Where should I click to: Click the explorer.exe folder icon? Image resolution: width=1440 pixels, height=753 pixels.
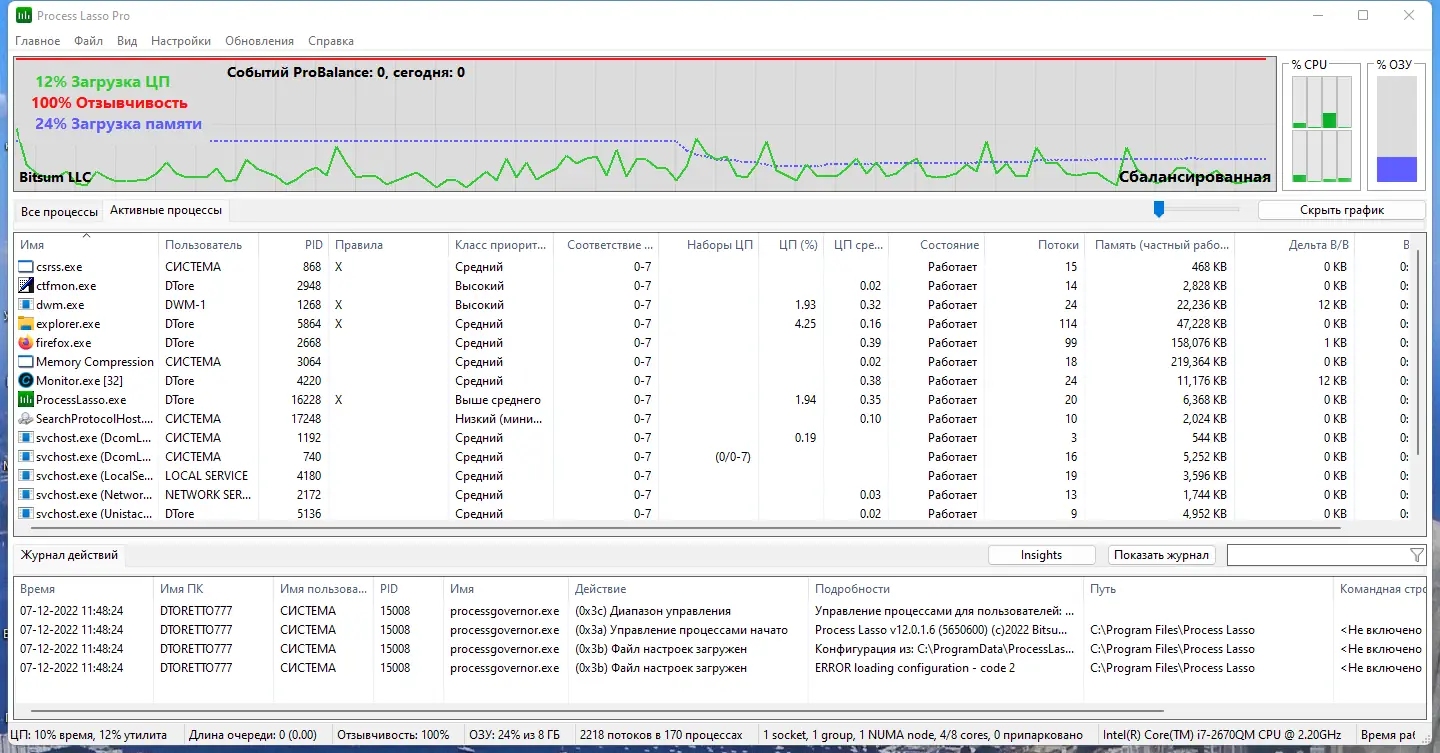pos(26,324)
